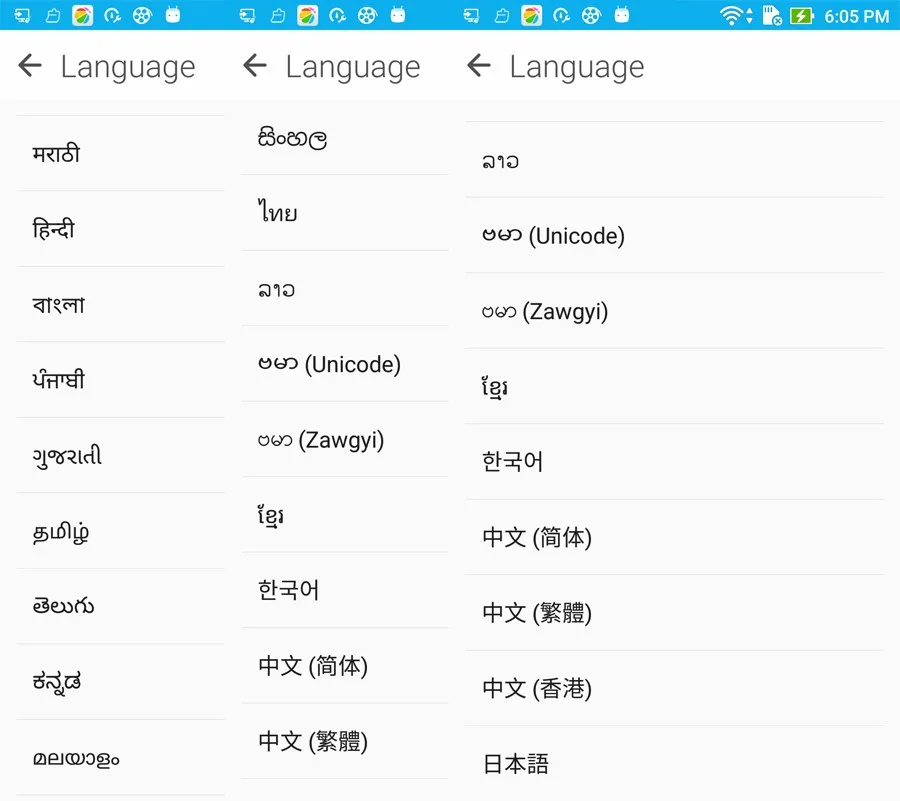
Task: Tap back arrow on left Language screen
Action: (30, 65)
